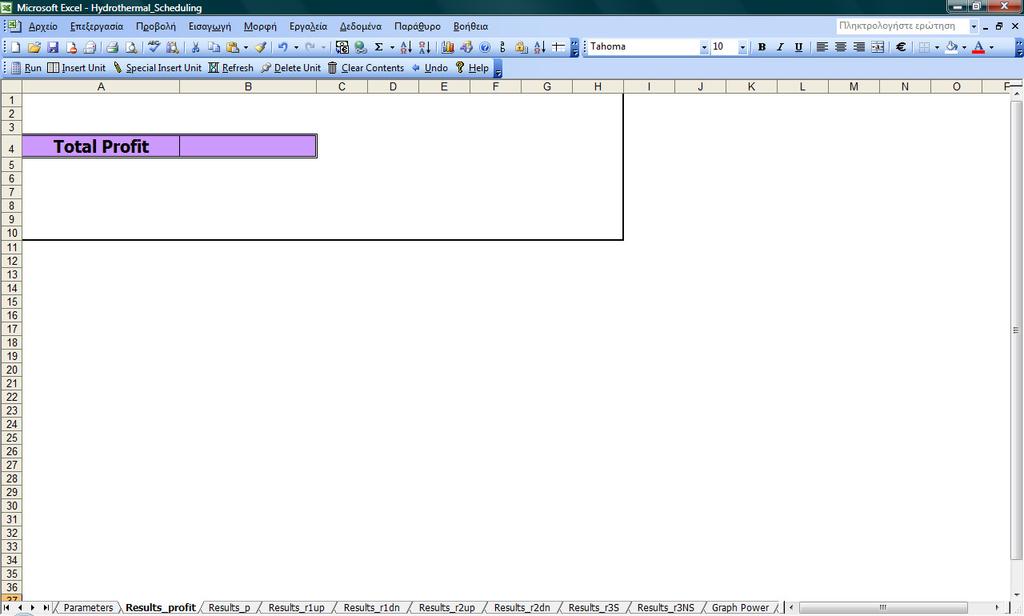
Task: Open the Εισαγωγή menu
Action: tap(210, 26)
